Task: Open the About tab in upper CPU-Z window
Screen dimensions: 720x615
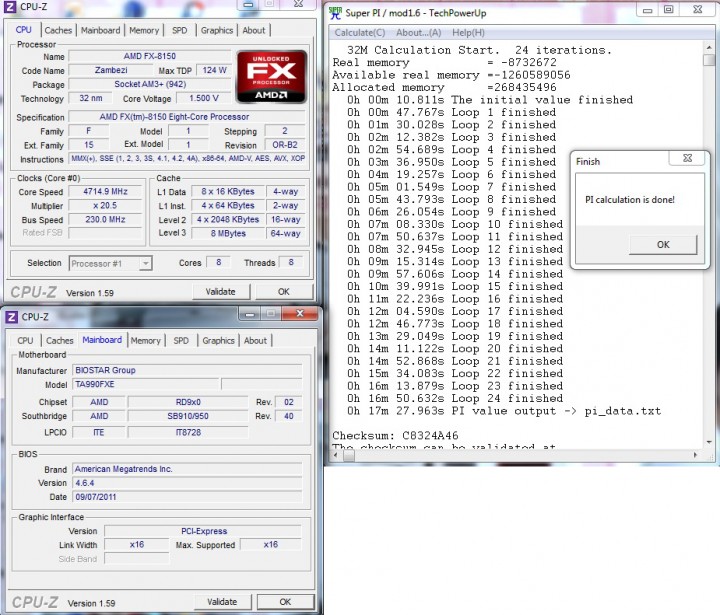Action: click(254, 30)
